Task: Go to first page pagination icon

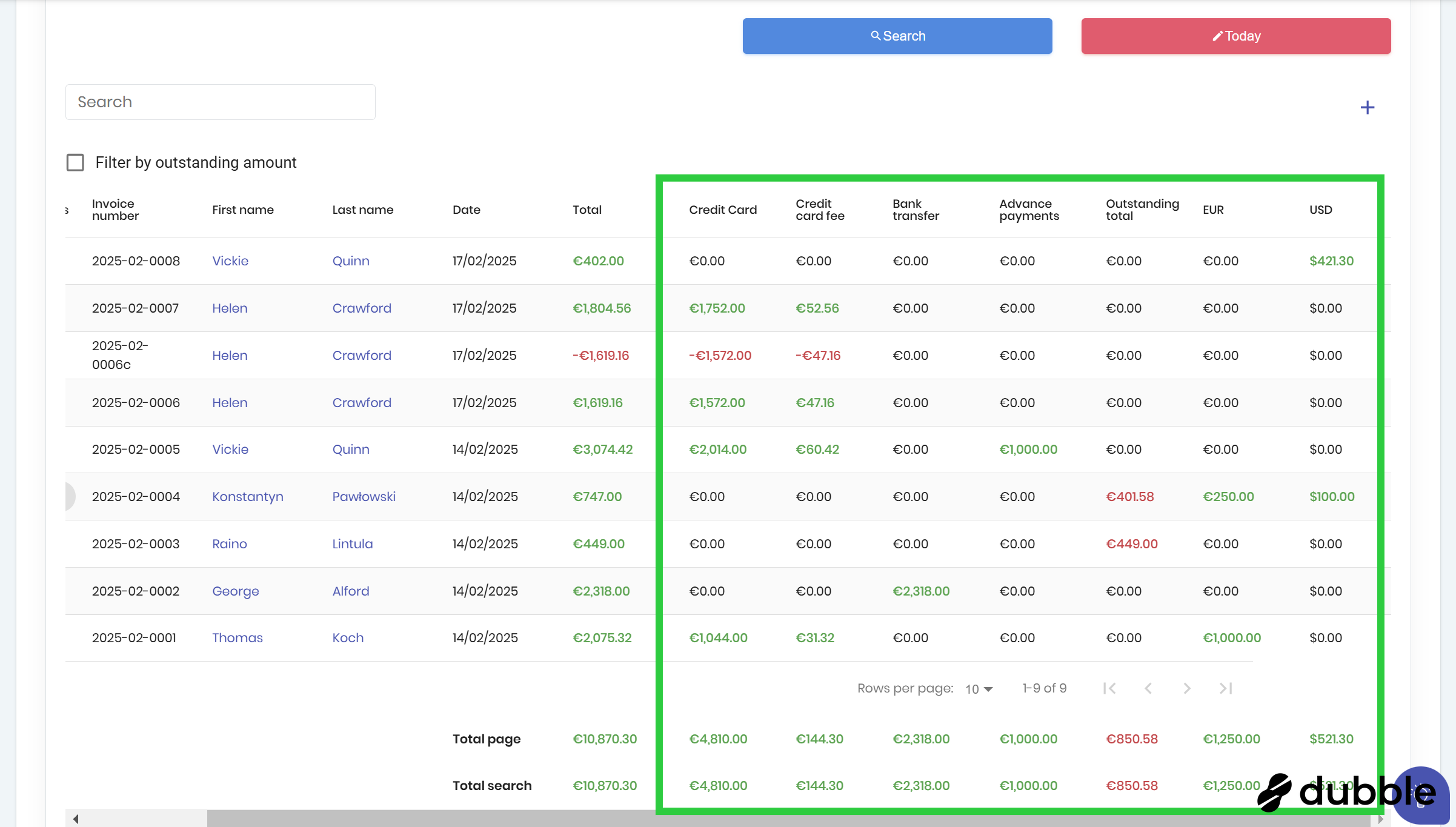Action: (x=1109, y=688)
